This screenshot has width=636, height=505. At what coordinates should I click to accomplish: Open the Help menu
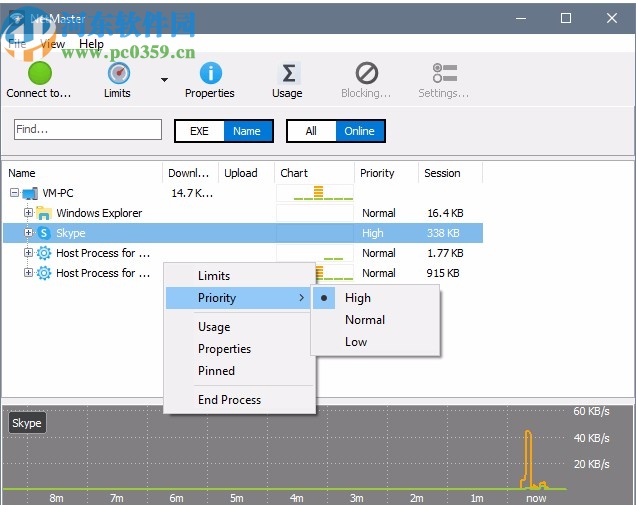click(x=91, y=44)
